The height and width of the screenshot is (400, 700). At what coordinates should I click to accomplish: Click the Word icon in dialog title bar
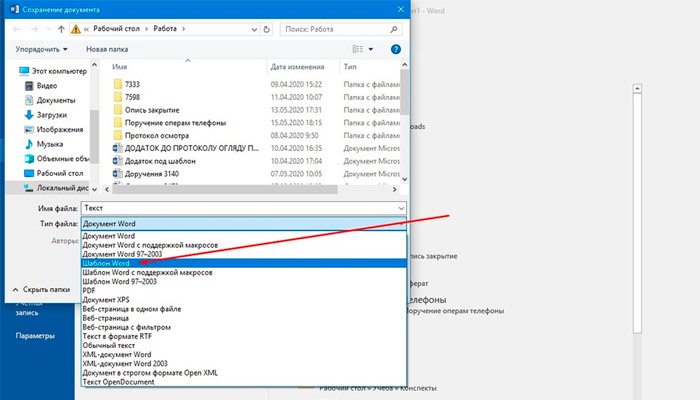pyautogui.click(x=14, y=9)
